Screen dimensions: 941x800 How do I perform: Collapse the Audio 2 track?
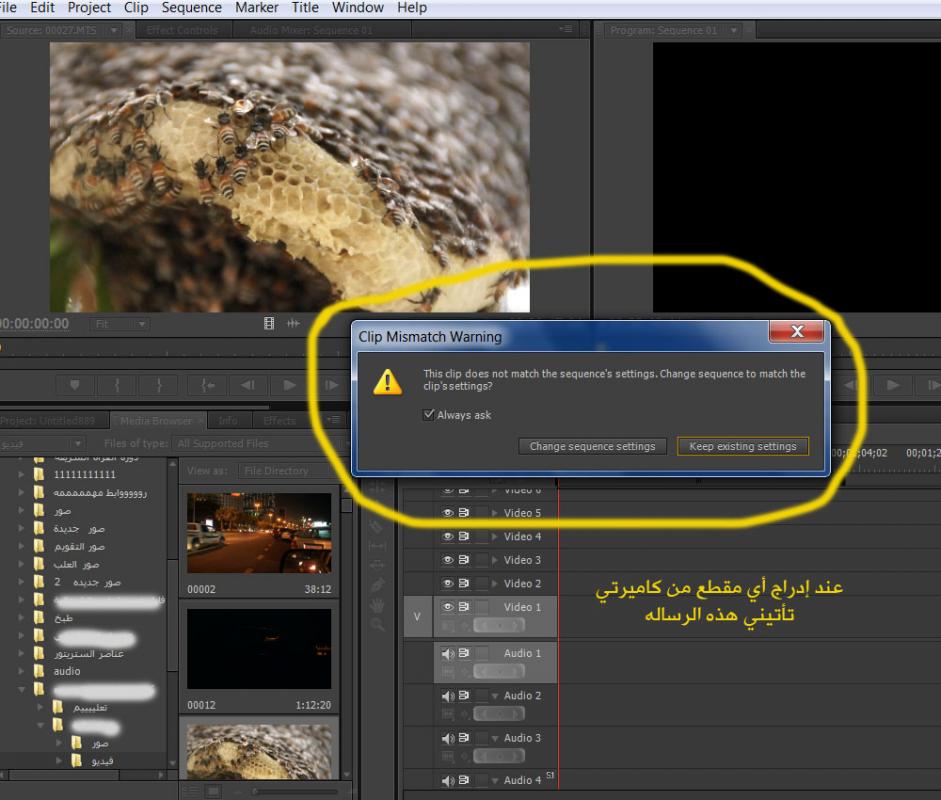pos(495,696)
